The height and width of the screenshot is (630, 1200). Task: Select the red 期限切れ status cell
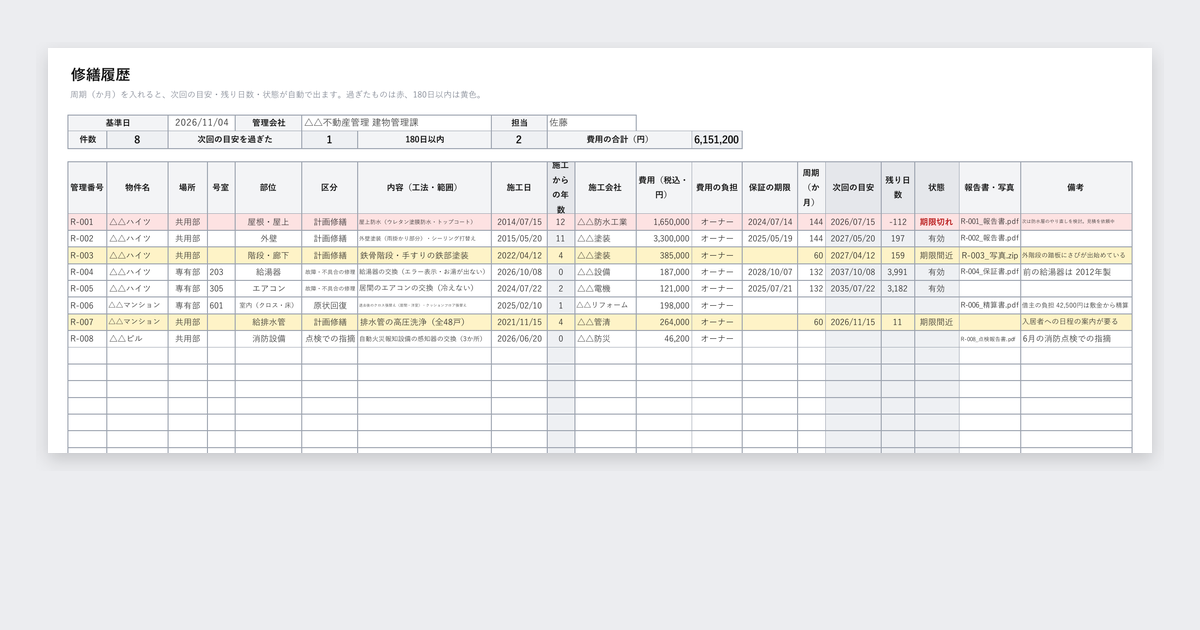pyautogui.click(x=936, y=222)
